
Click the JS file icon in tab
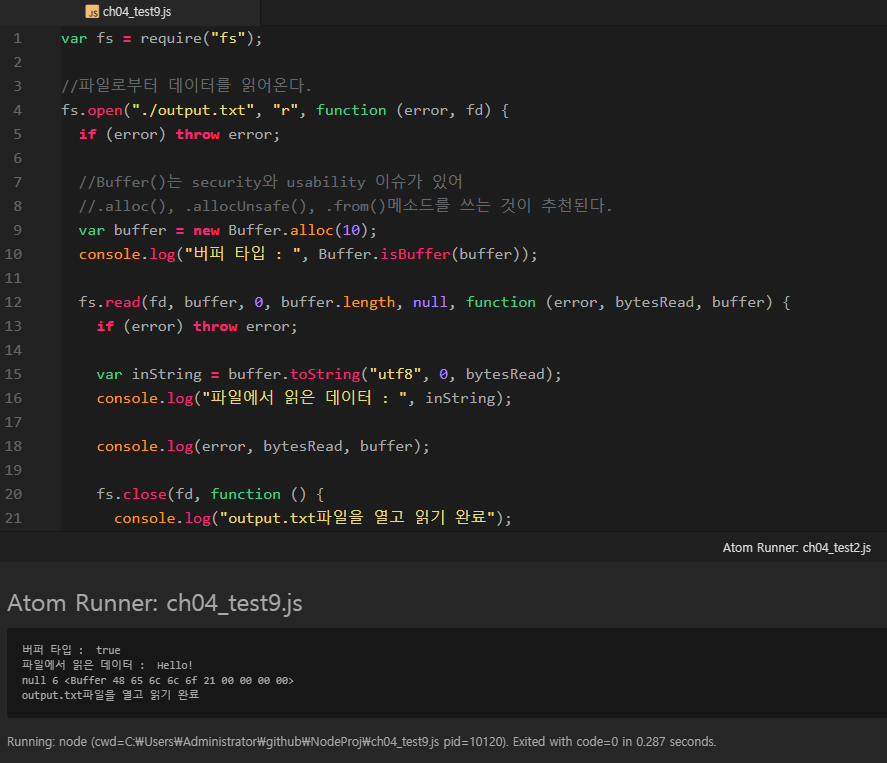click(x=92, y=12)
